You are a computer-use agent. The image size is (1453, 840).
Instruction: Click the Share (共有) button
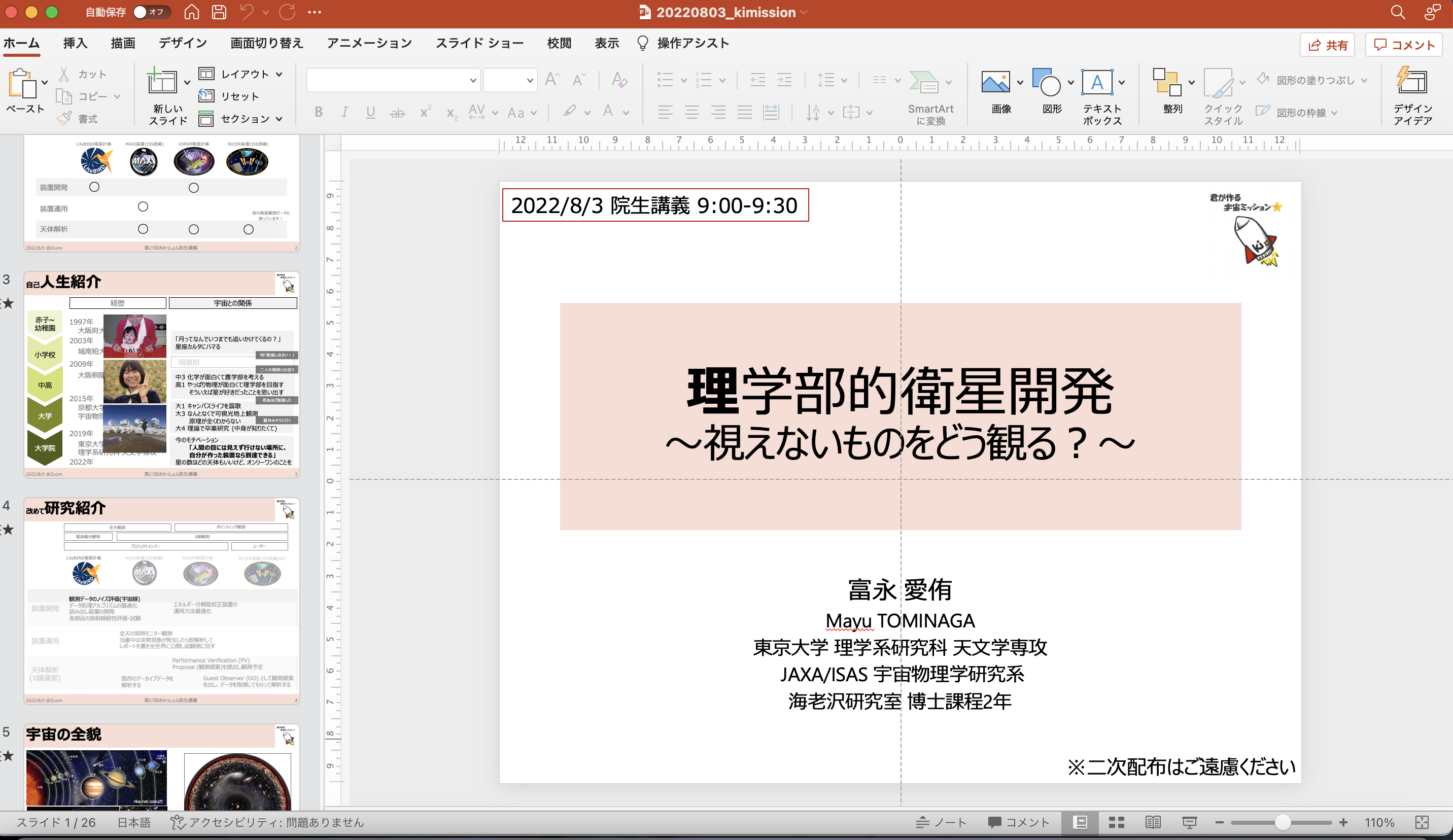point(1327,45)
